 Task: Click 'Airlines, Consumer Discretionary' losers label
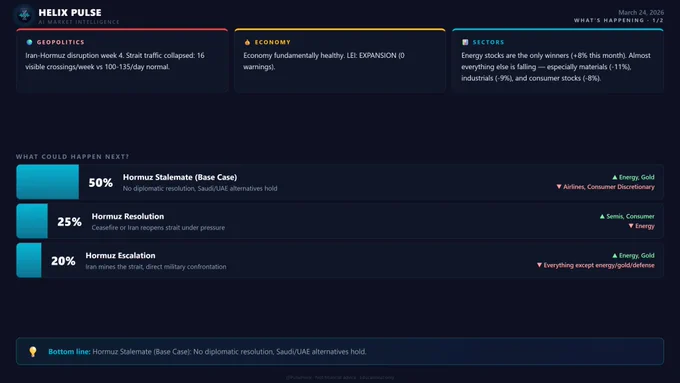(609, 187)
